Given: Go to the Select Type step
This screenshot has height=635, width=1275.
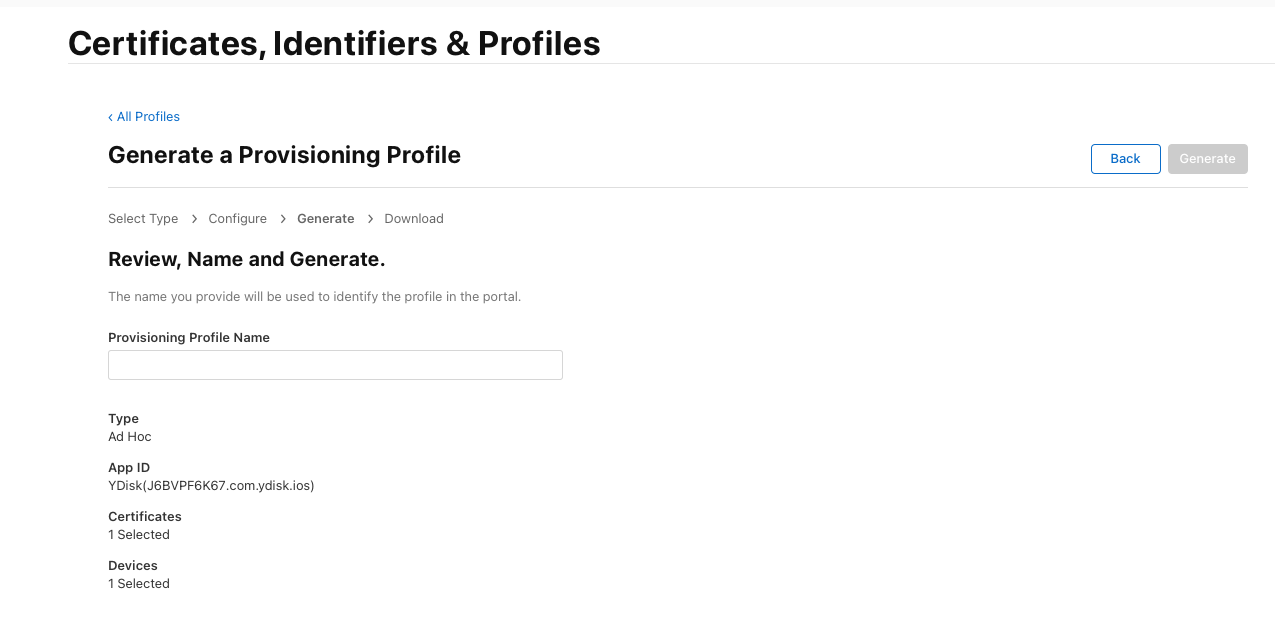Looking at the screenshot, I should 143,219.
